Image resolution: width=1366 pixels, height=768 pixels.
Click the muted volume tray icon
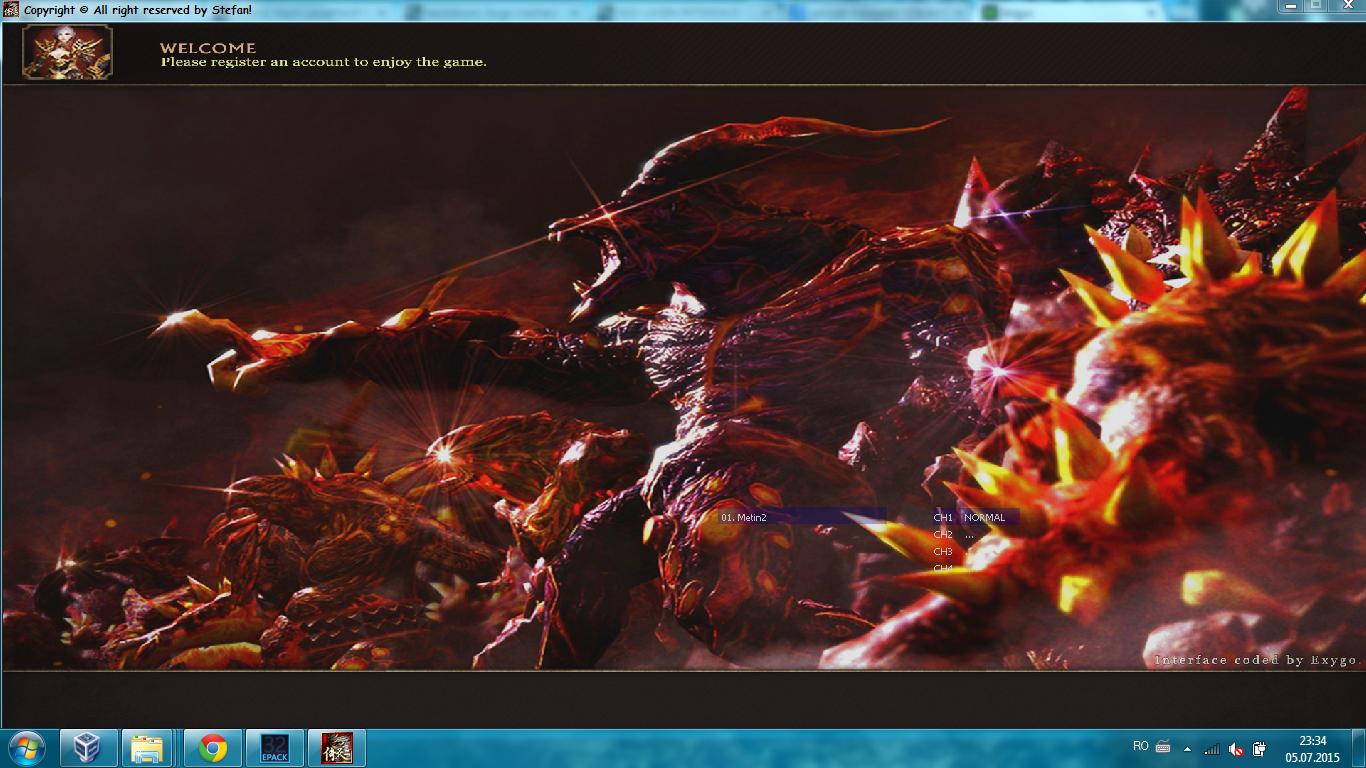[x=1236, y=748]
